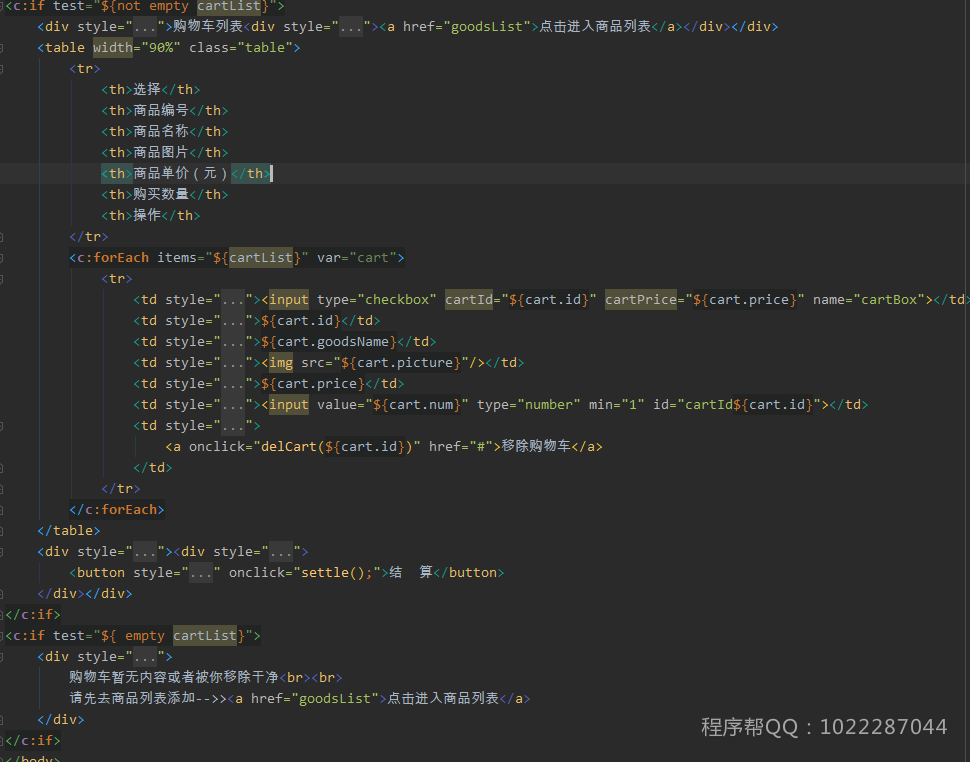Click settle(); onclick handler

coord(337,573)
